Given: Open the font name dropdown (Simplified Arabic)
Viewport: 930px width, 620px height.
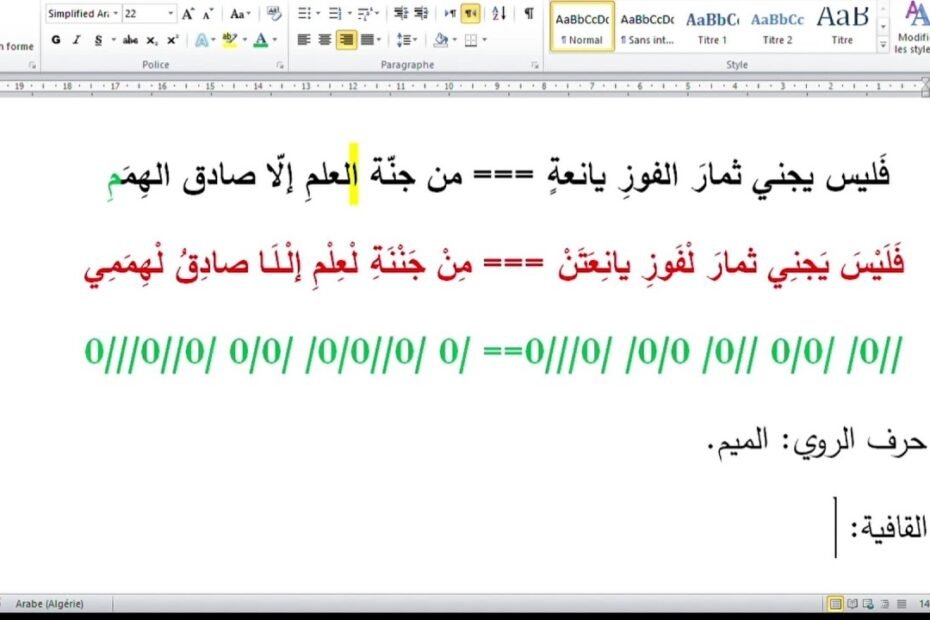Looking at the screenshot, I should click(115, 14).
